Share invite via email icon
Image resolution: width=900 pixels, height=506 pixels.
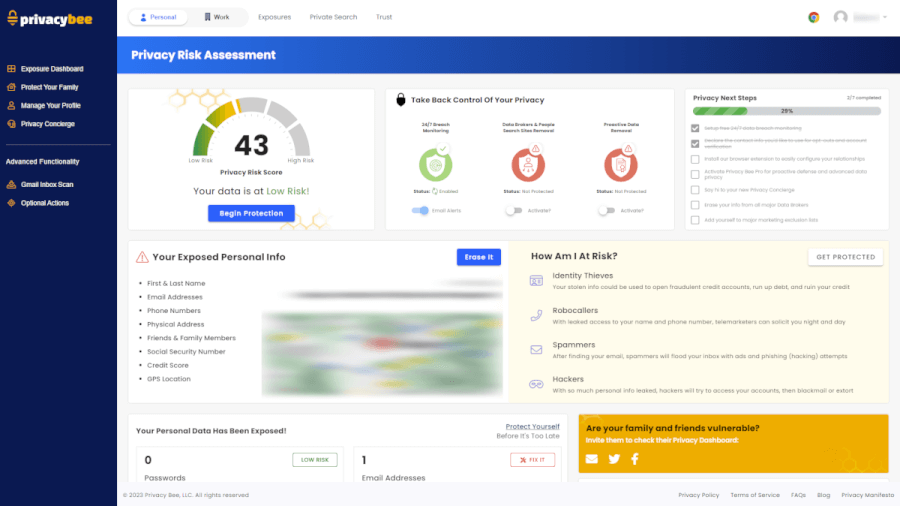(592, 459)
